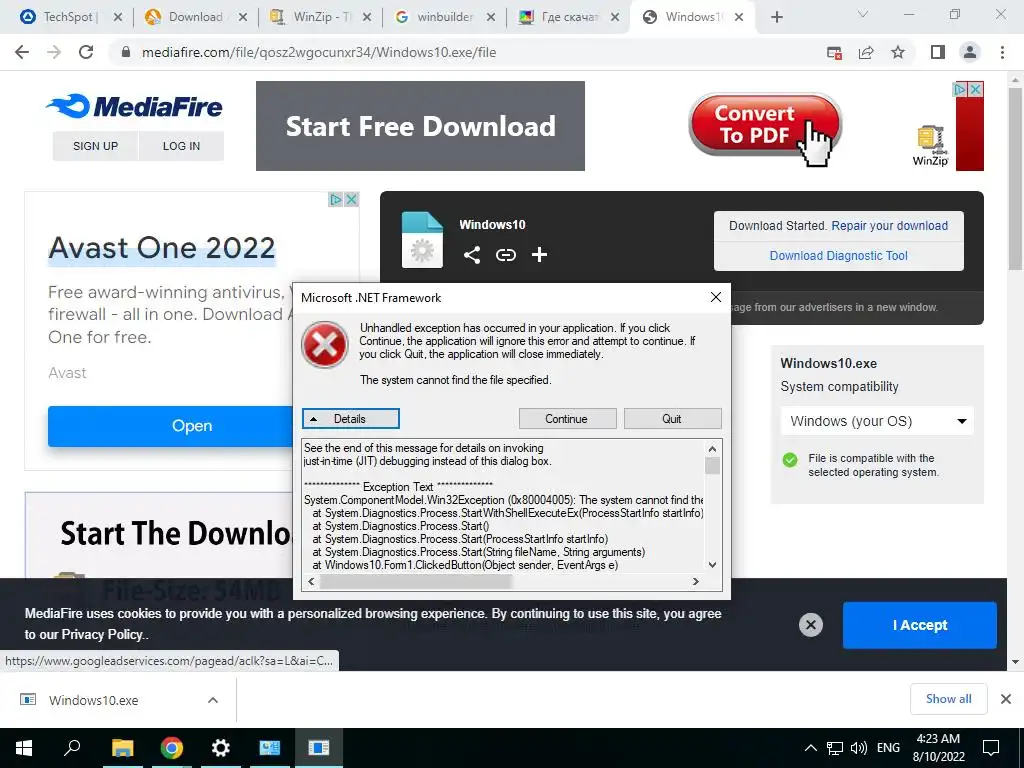Click the Convert To PDF ad button

click(764, 124)
